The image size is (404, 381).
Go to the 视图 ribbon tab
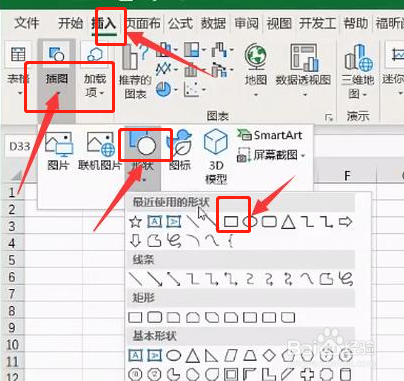click(279, 23)
